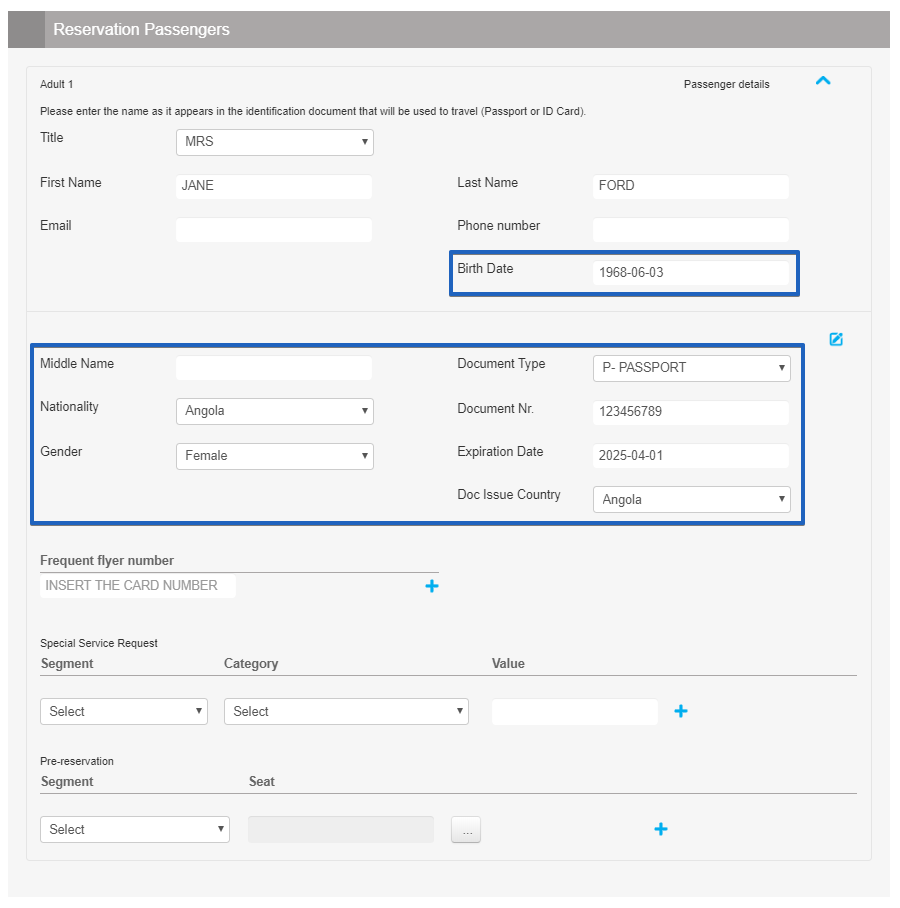This screenshot has height=908, width=900.
Task: Open the seat picker ellipsis button
Action: click(466, 830)
